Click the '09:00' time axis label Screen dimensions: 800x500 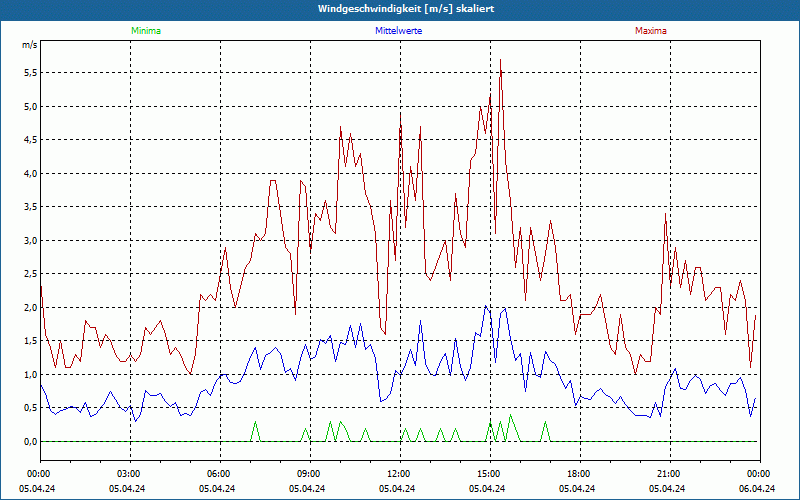click(x=308, y=474)
